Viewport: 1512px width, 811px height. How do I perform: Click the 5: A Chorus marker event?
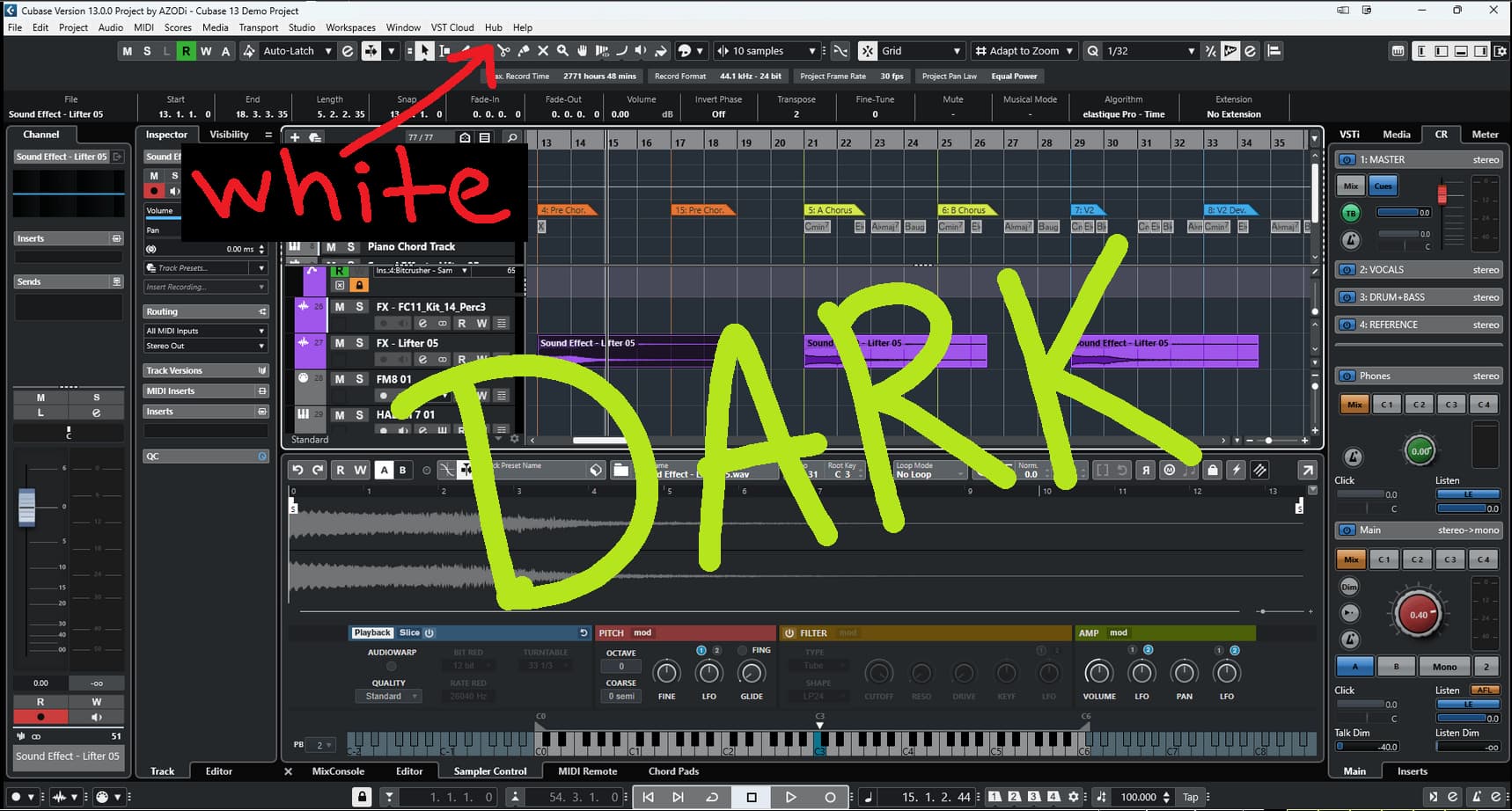[833, 210]
